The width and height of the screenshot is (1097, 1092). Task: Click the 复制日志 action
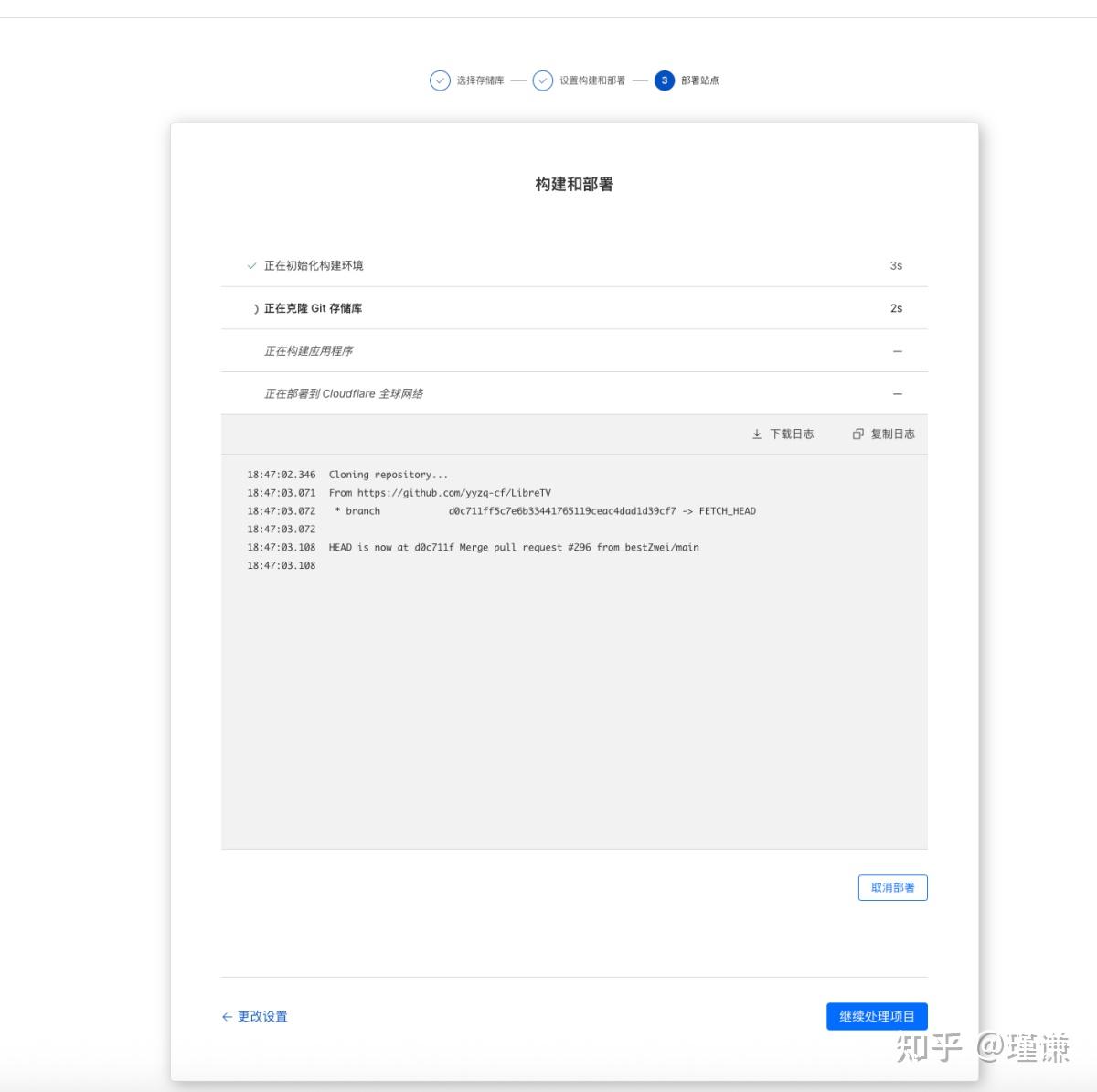[x=892, y=434]
